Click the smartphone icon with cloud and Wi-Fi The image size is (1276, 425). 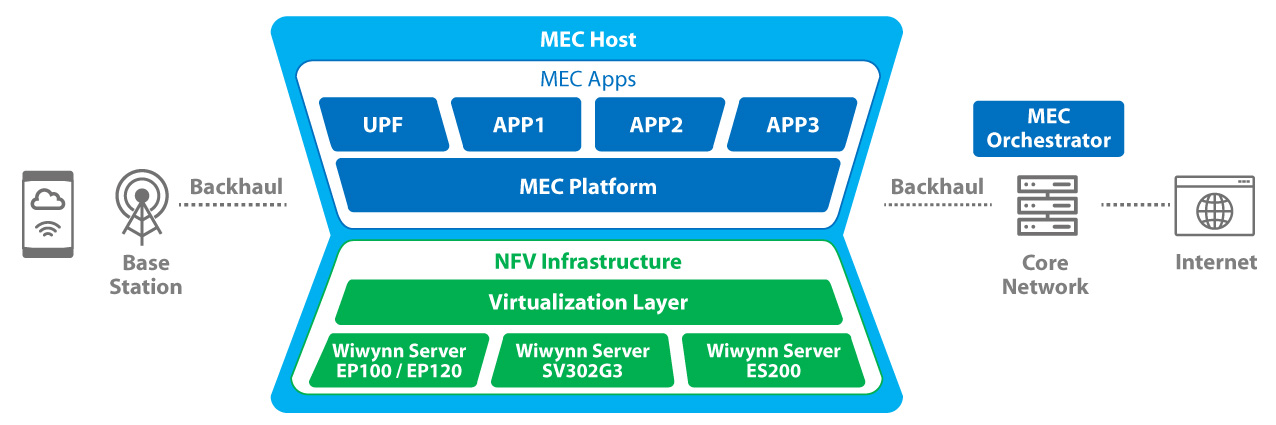pyautogui.click(x=48, y=214)
